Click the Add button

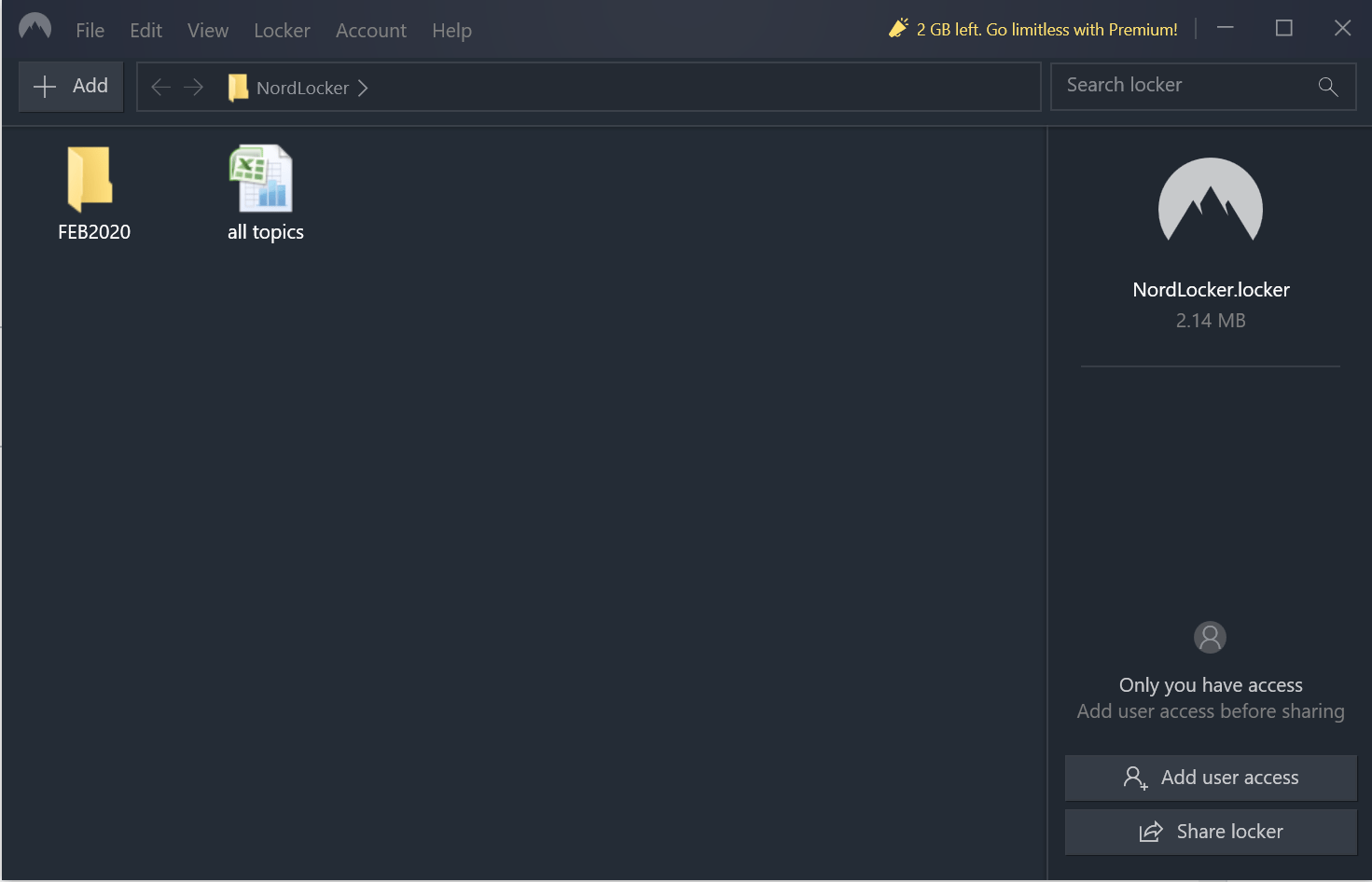point(71,87)
